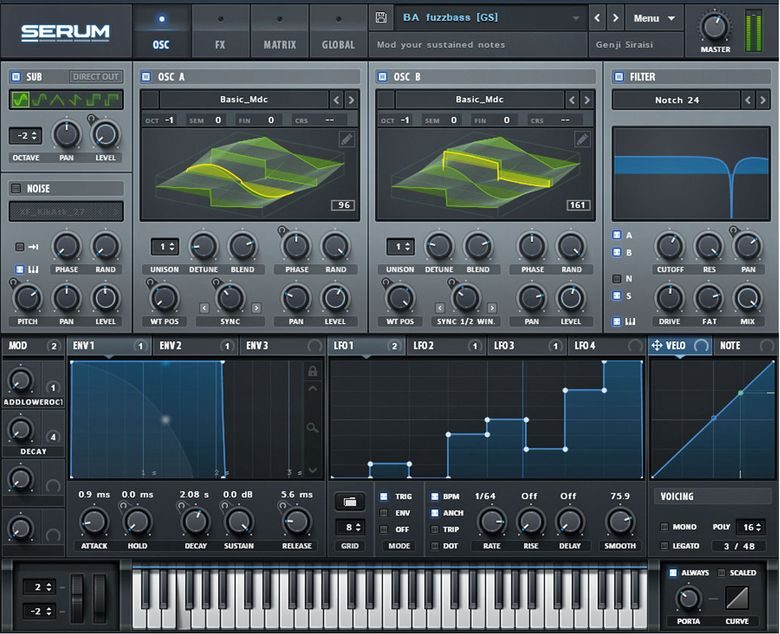Screen dimensions: 780x634
Task: Toggle LFO BPM sync checkbox
Action: (435, 496)
